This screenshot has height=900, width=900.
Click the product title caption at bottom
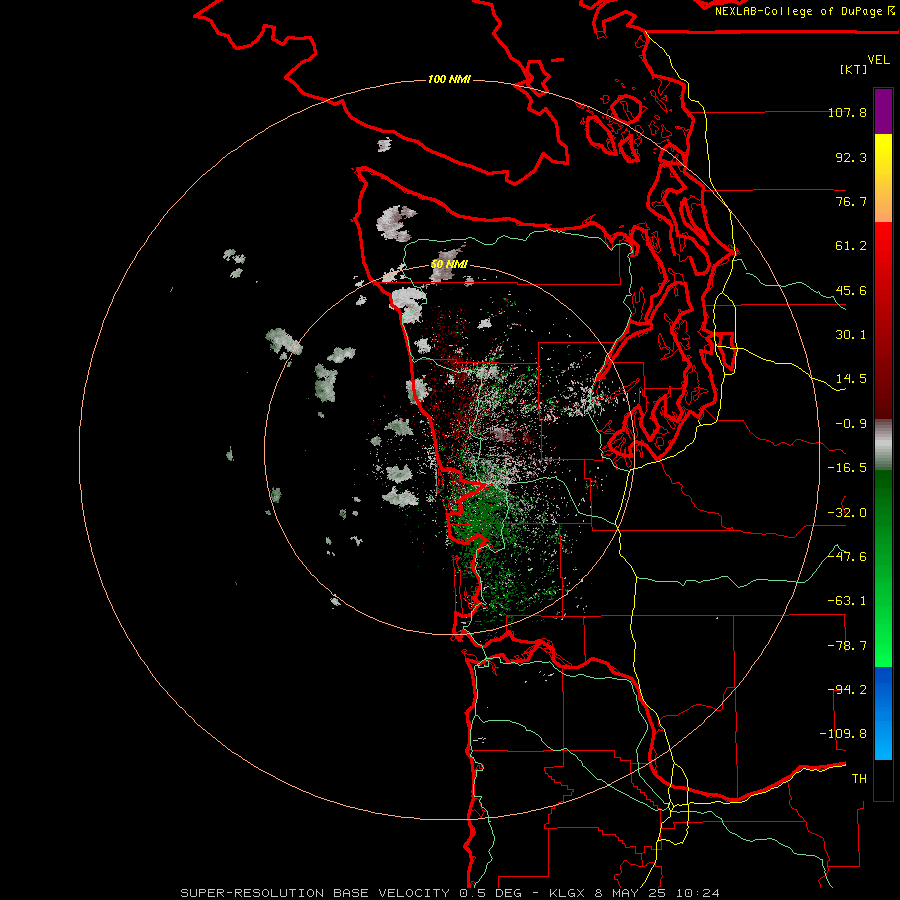(450, 893)
